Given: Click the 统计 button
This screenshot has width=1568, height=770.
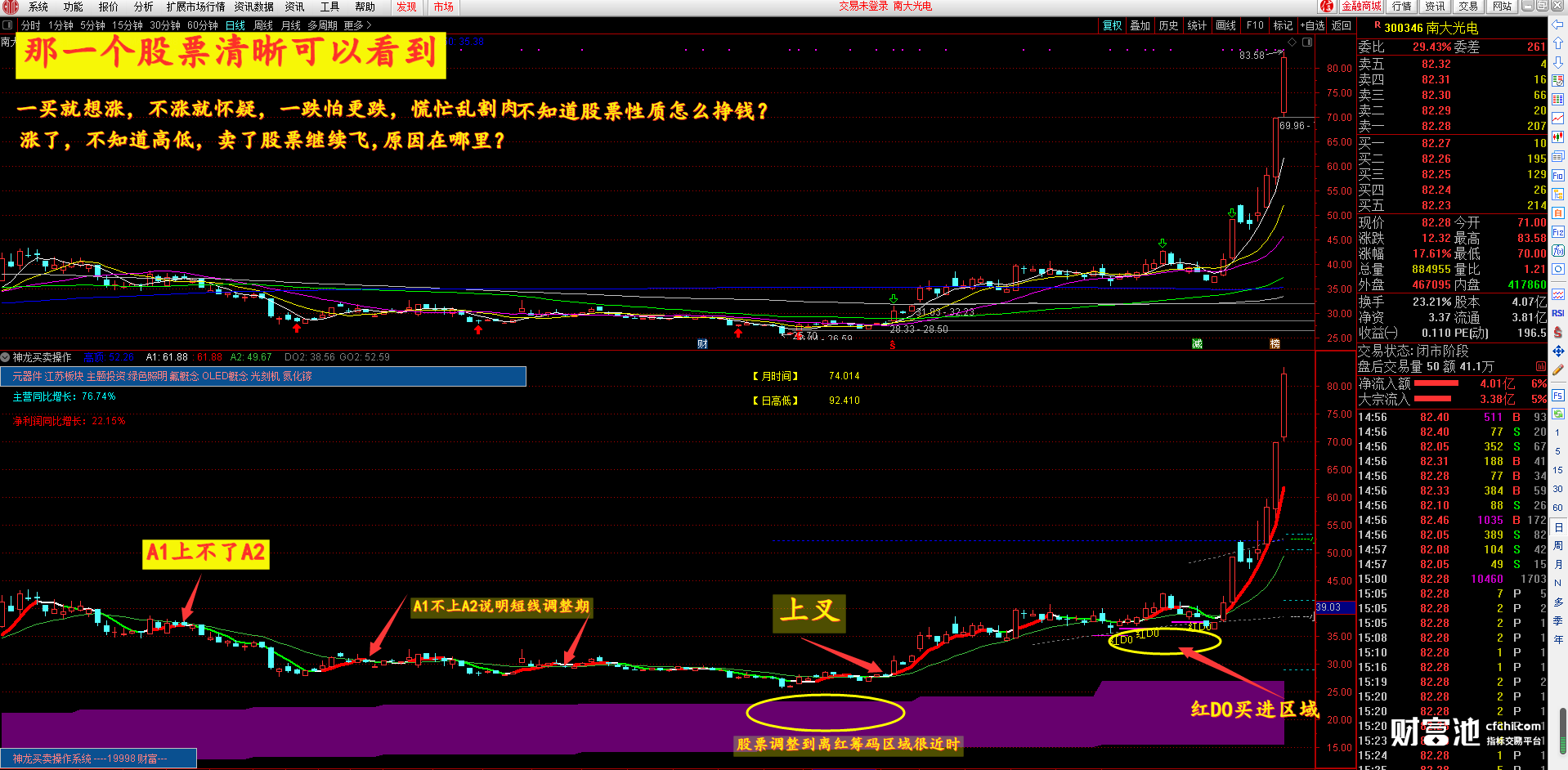Looking at the screenshot, I should click(1198, 25).
